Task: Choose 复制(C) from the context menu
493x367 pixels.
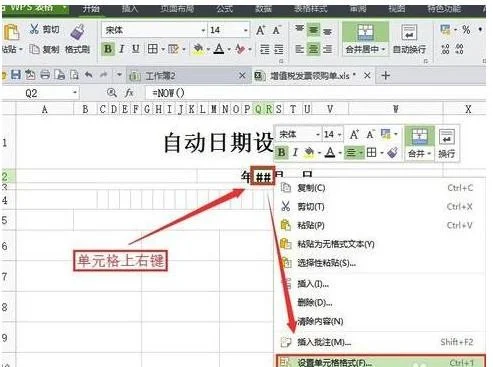Action: tap(380, 188)
